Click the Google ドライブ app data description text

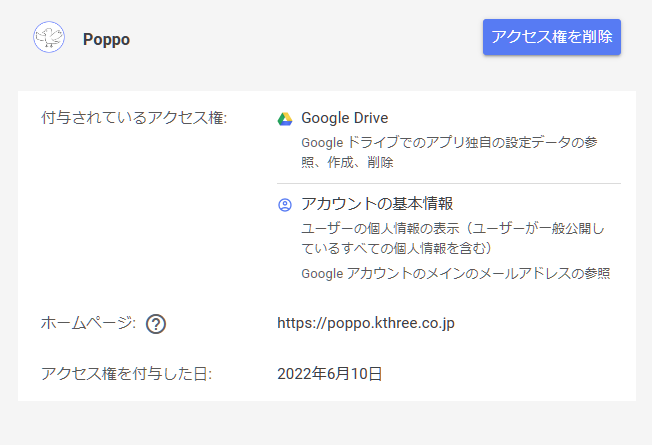pos(449,152)
